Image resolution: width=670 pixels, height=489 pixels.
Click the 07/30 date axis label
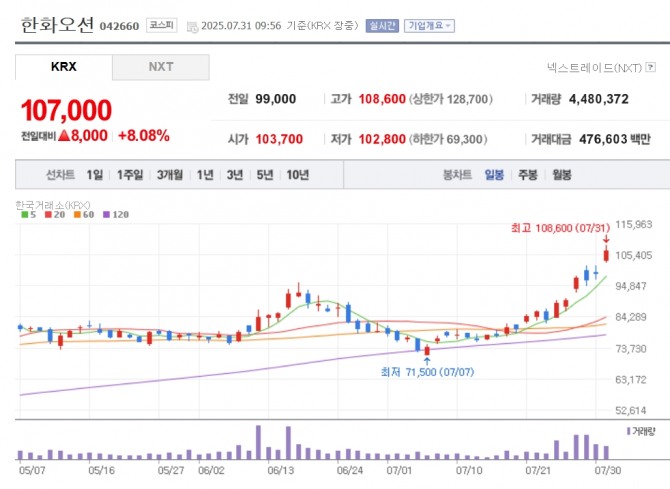pyautogui.click(x=608, y=471)
